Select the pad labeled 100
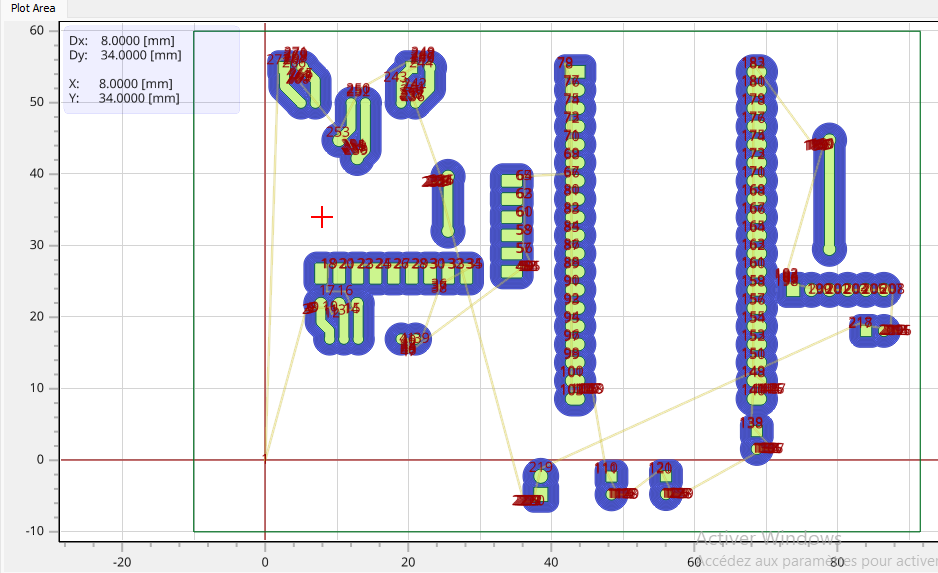The height and width of the screenshot is (573, 938). tap(573, 372)
